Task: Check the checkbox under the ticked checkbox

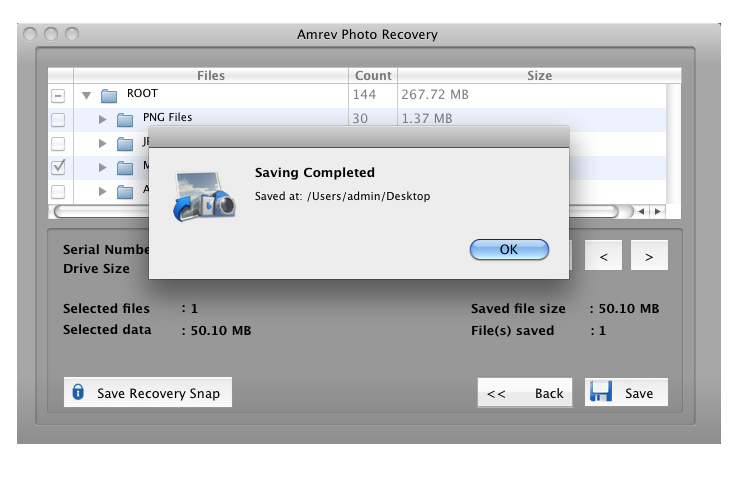Action: (x=58, y=192)
